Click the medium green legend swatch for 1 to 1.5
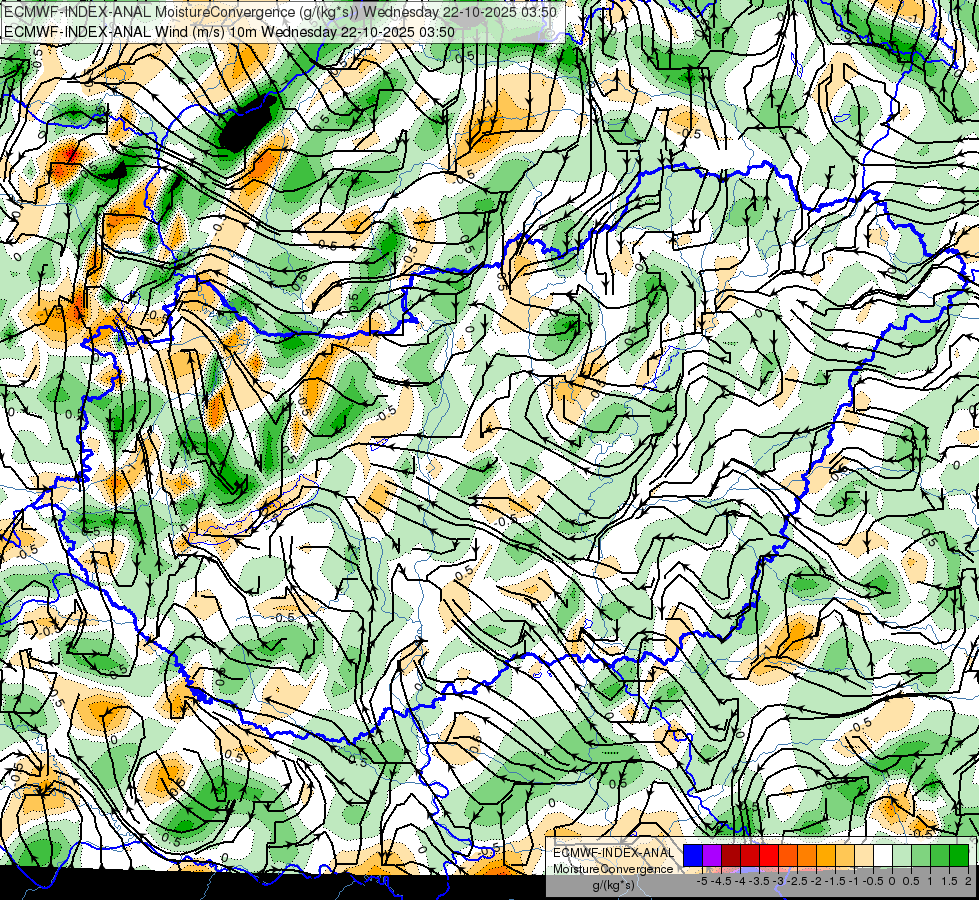The height and width of the screenshot is (900, 979). click(x=940, y=856)
